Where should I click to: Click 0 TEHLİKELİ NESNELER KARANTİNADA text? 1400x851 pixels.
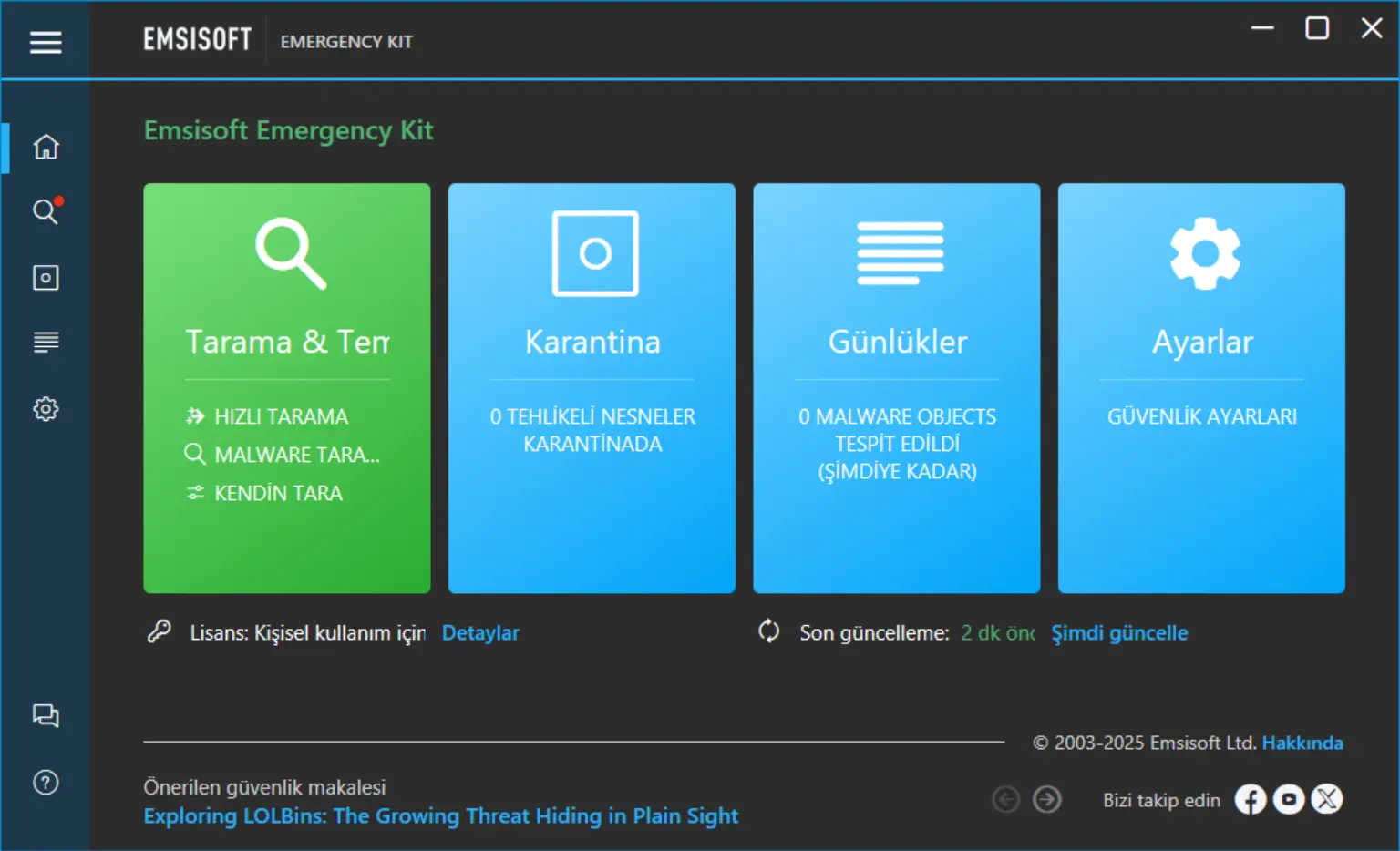point(592,430)
